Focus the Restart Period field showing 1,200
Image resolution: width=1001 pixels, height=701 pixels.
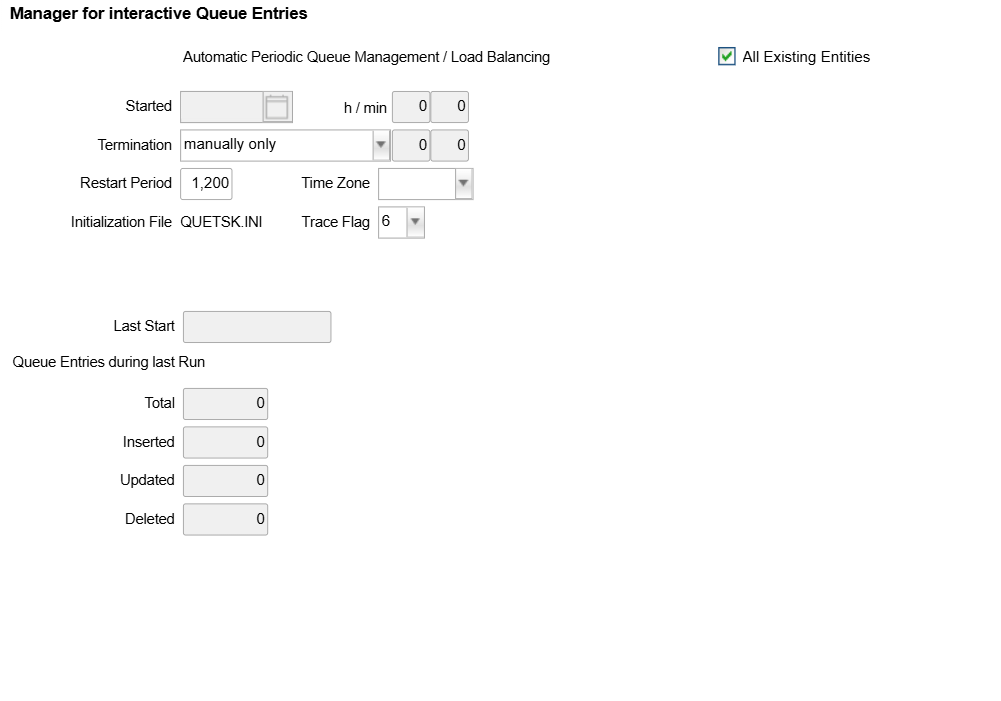(x=206, y=184)
